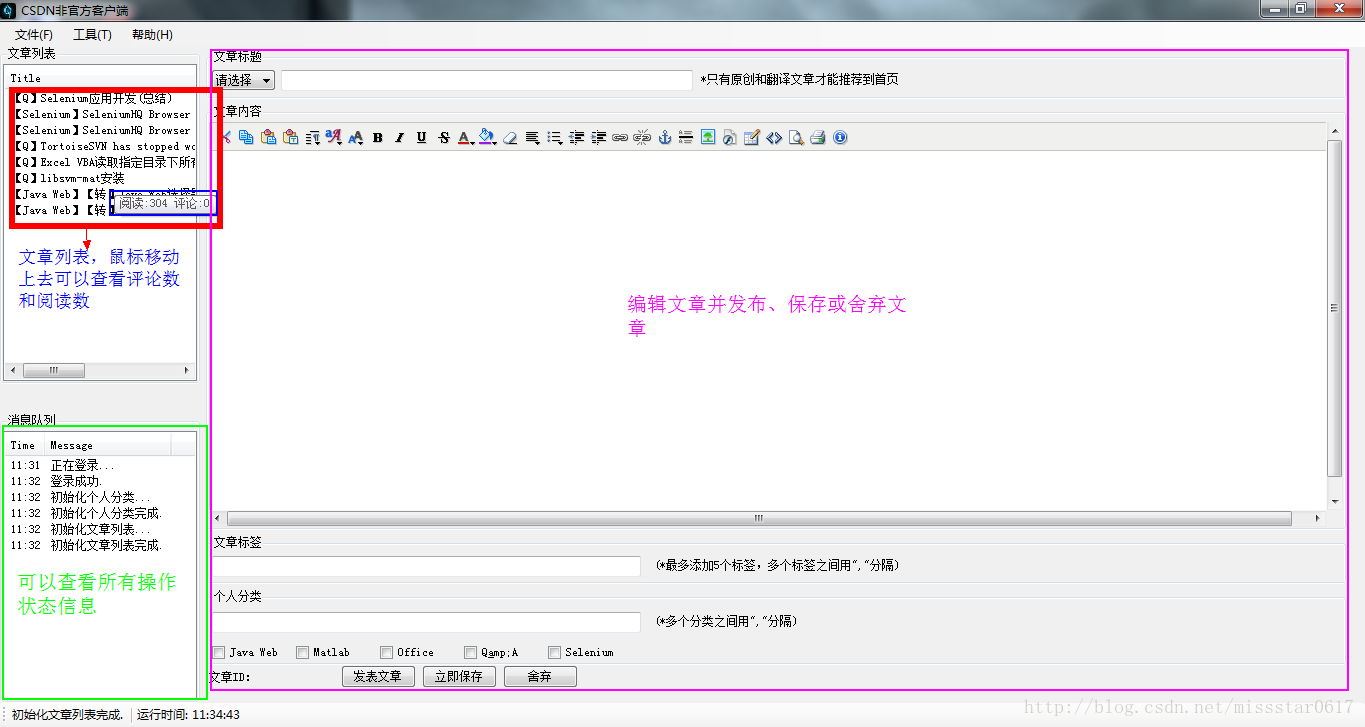1365x727 pixels.
Task: Click the article title input field
Action: [x=487, y=80]
